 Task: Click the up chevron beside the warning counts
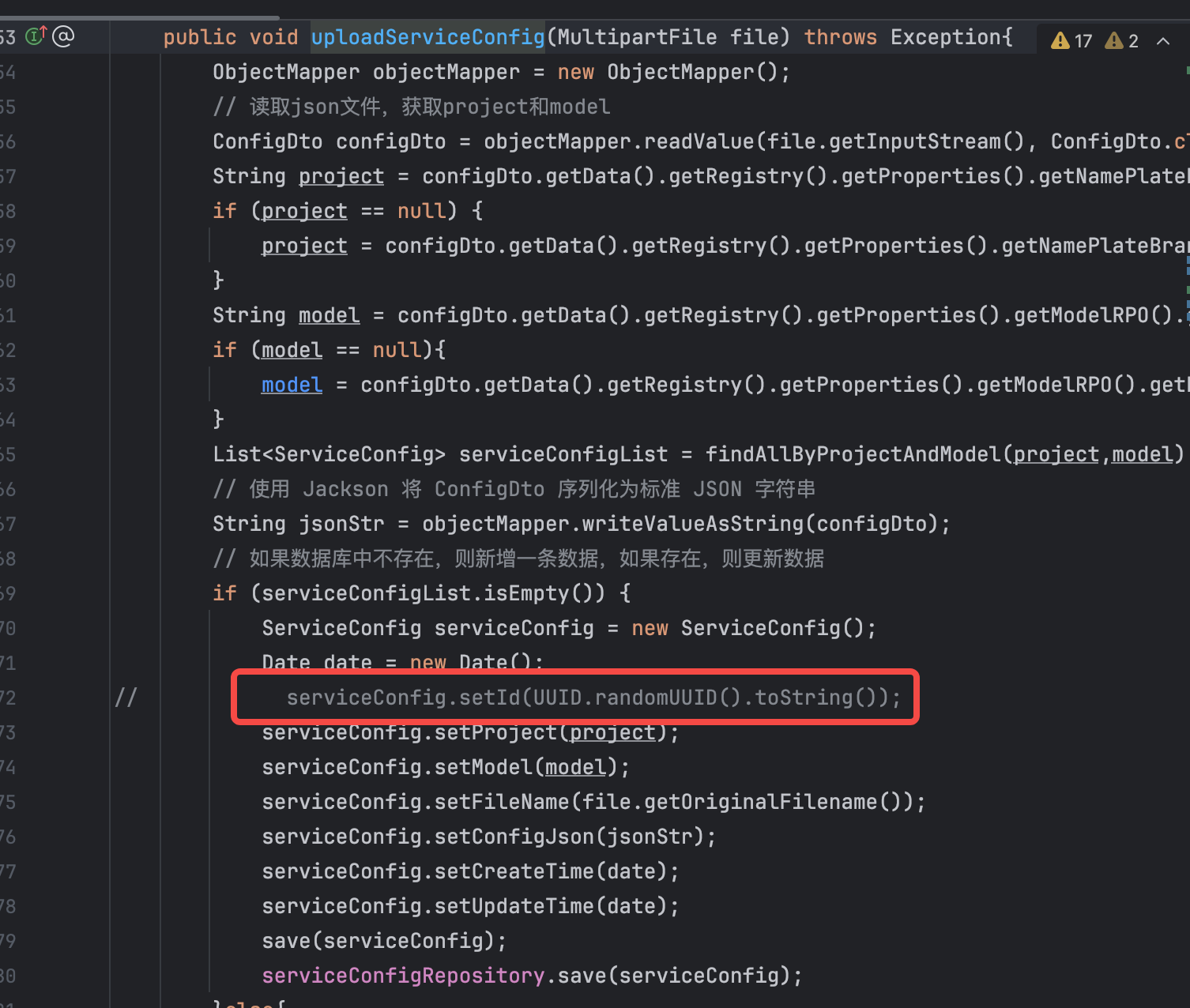[1163, 41]
